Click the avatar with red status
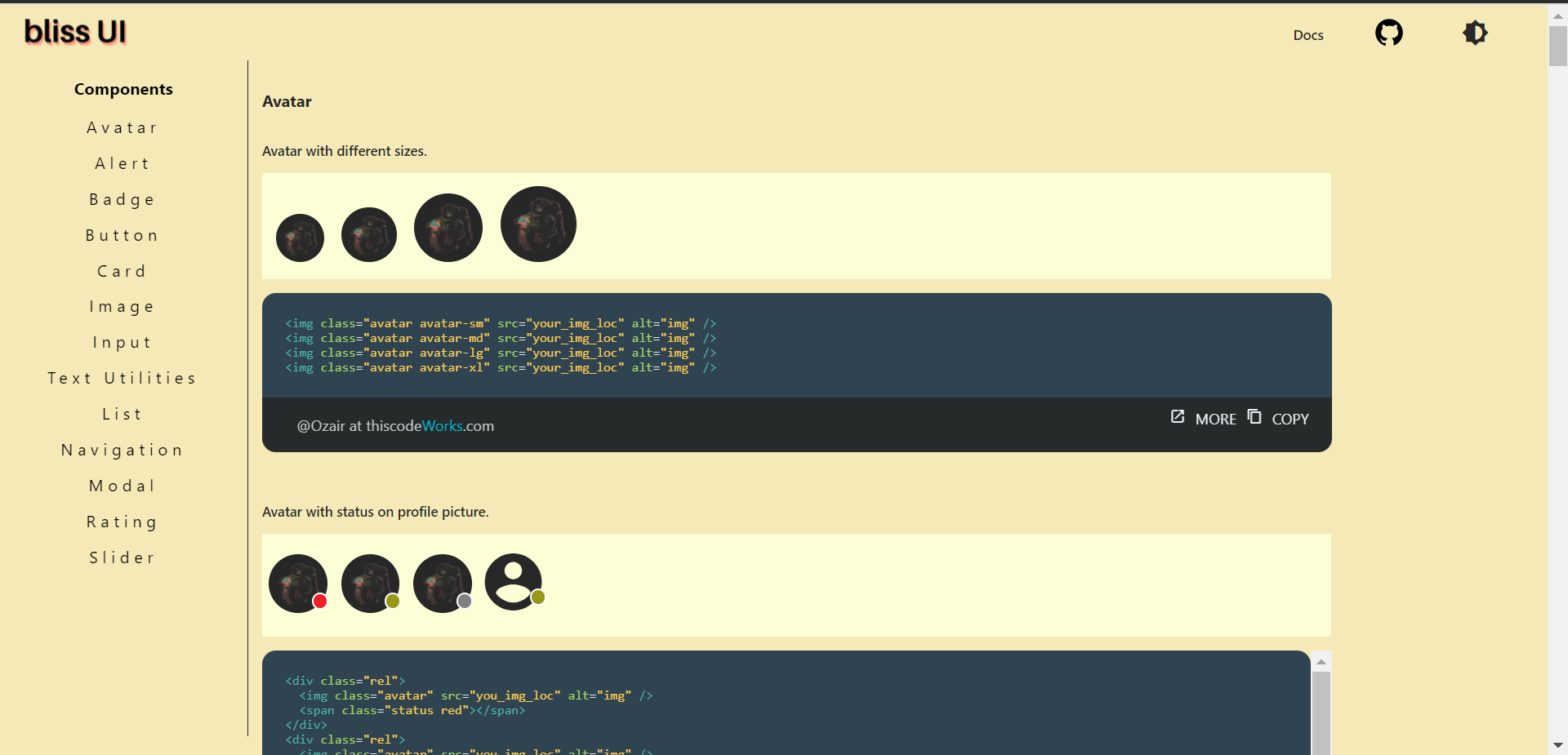 click(x=298, y=584)
